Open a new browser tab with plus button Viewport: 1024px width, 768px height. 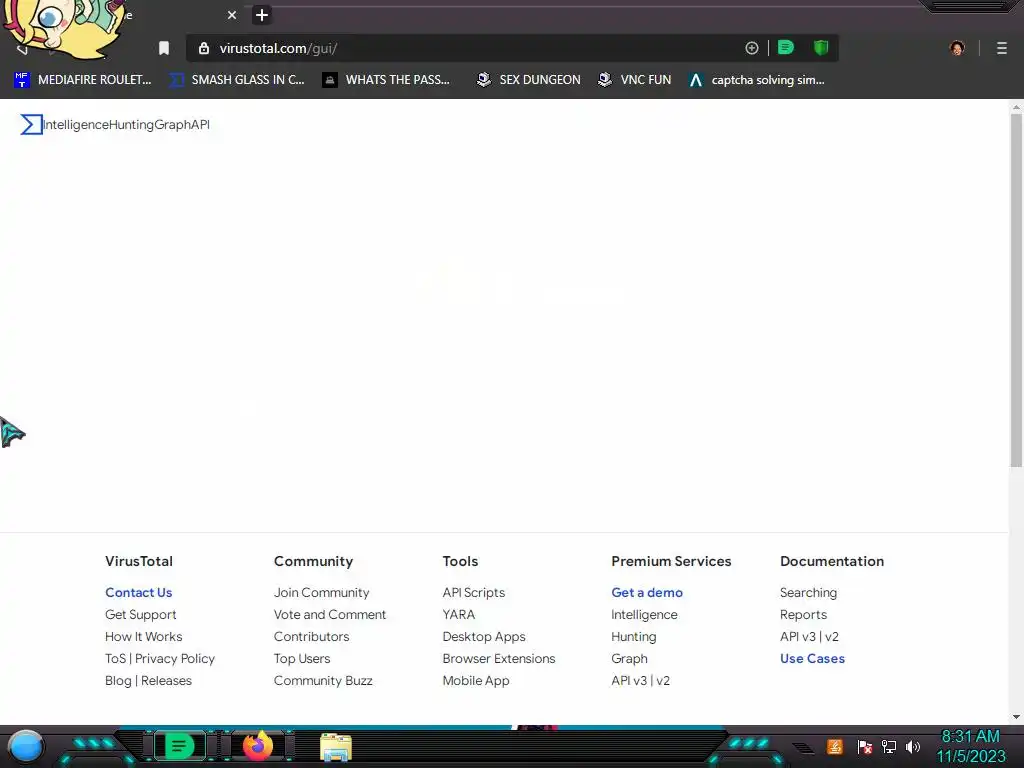point(262,15)
